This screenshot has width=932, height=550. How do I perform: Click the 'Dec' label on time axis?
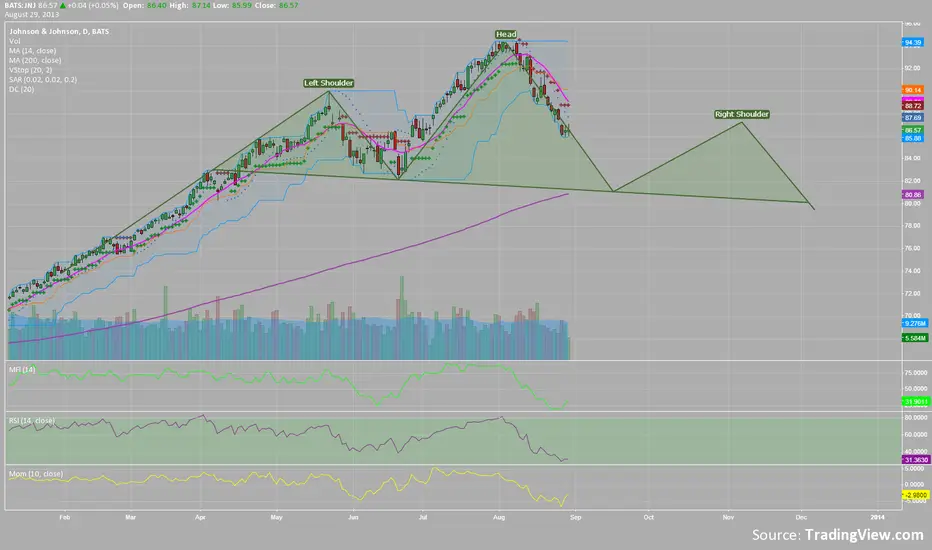click(801, 517)
